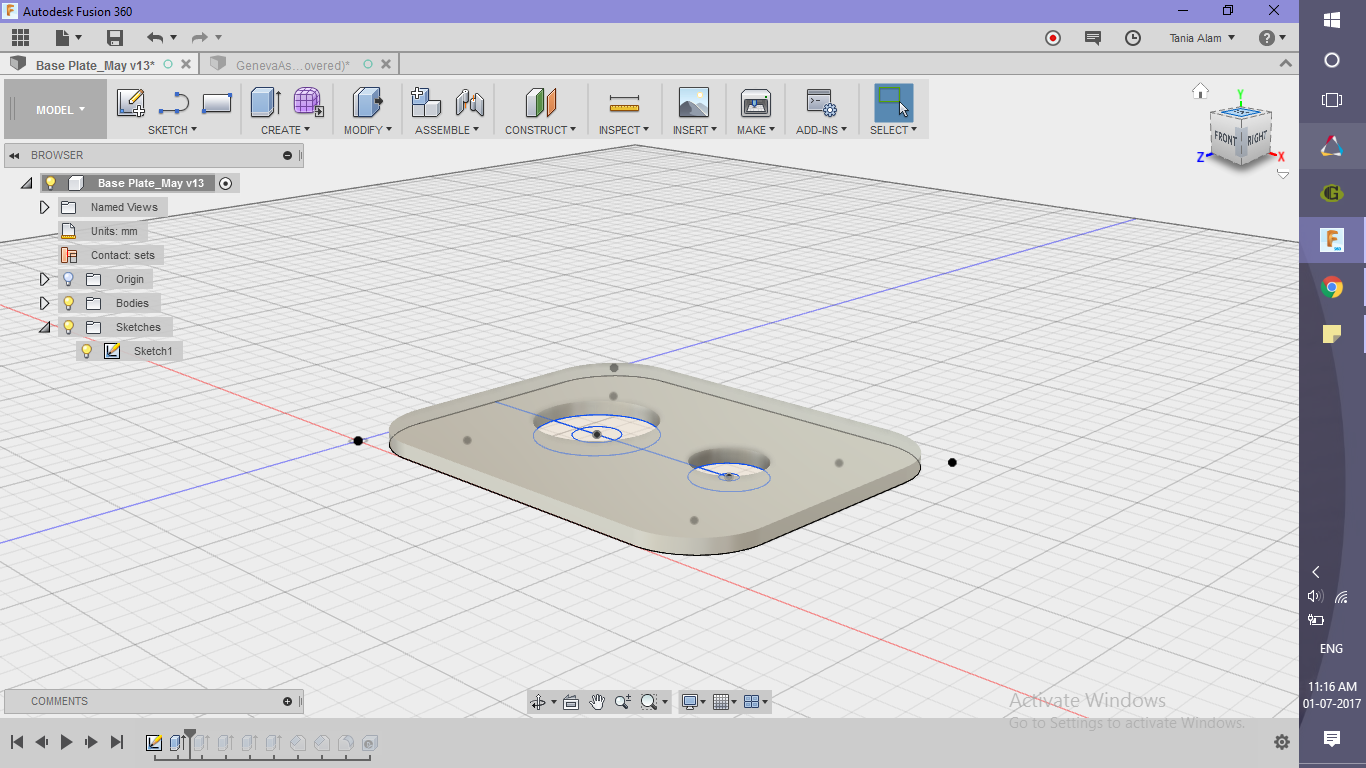Click the FRONT face of the ViewCube

pyautogui.click(x=1225, y=139)
